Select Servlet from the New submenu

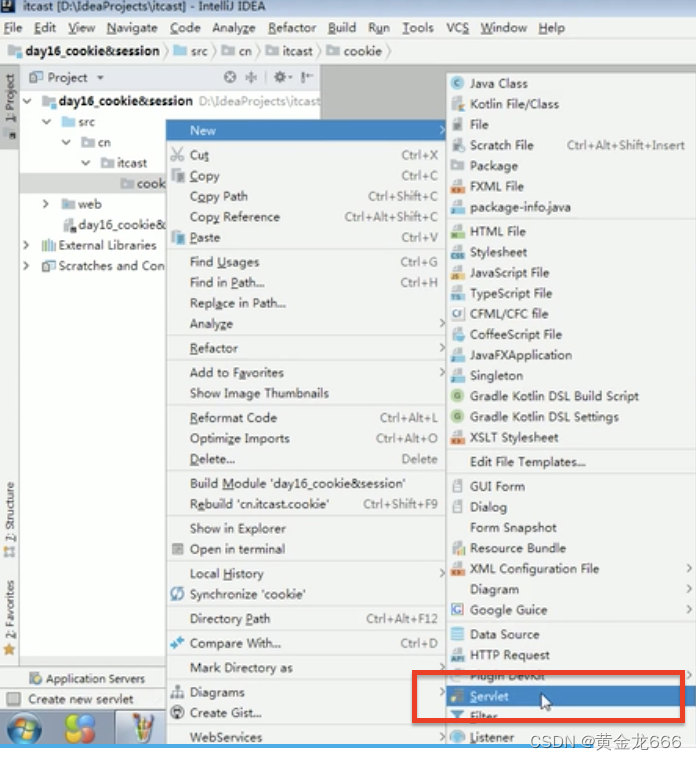click(x=571, y=696)
